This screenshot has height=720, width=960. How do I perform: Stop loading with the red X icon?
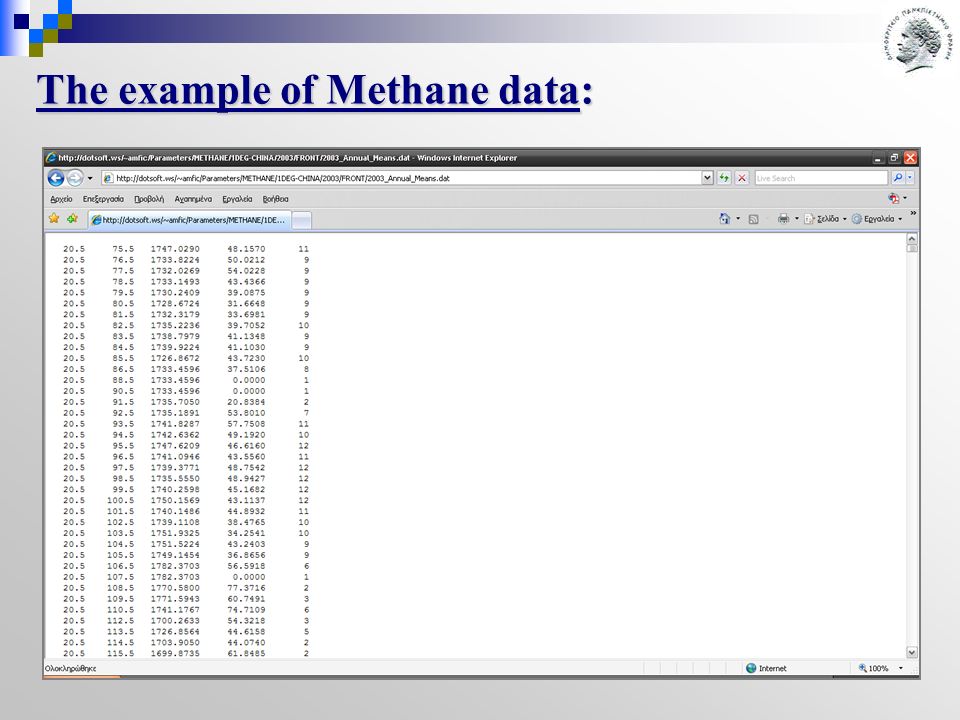742,178
